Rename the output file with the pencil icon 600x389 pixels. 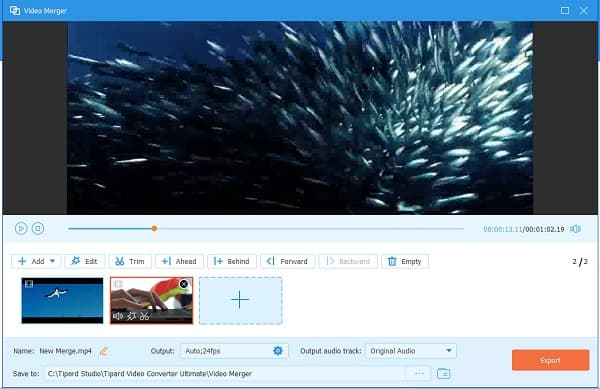coord(103,351)
